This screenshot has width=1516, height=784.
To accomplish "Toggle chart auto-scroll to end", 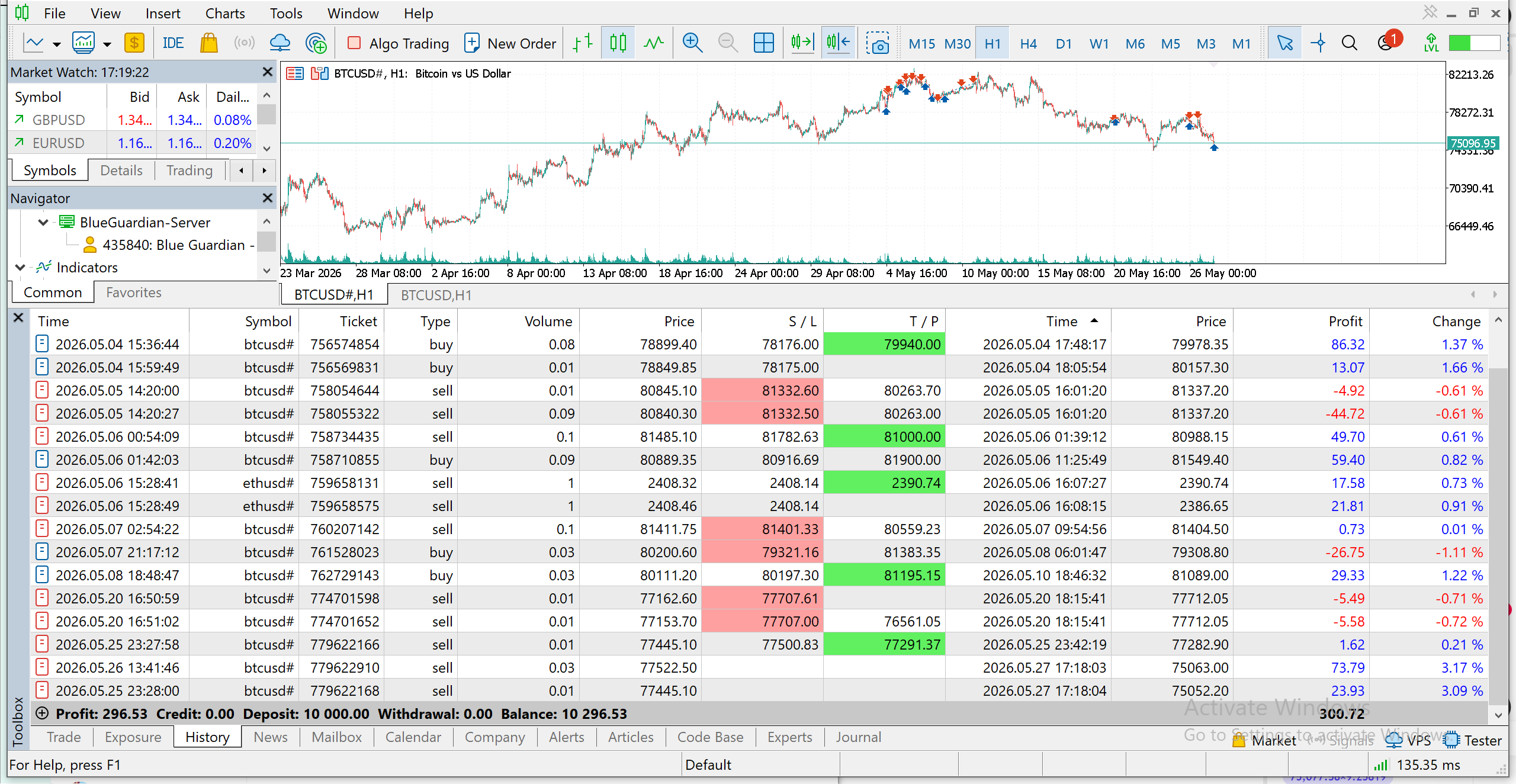I will pyautogui.click(x=802, y=43).
